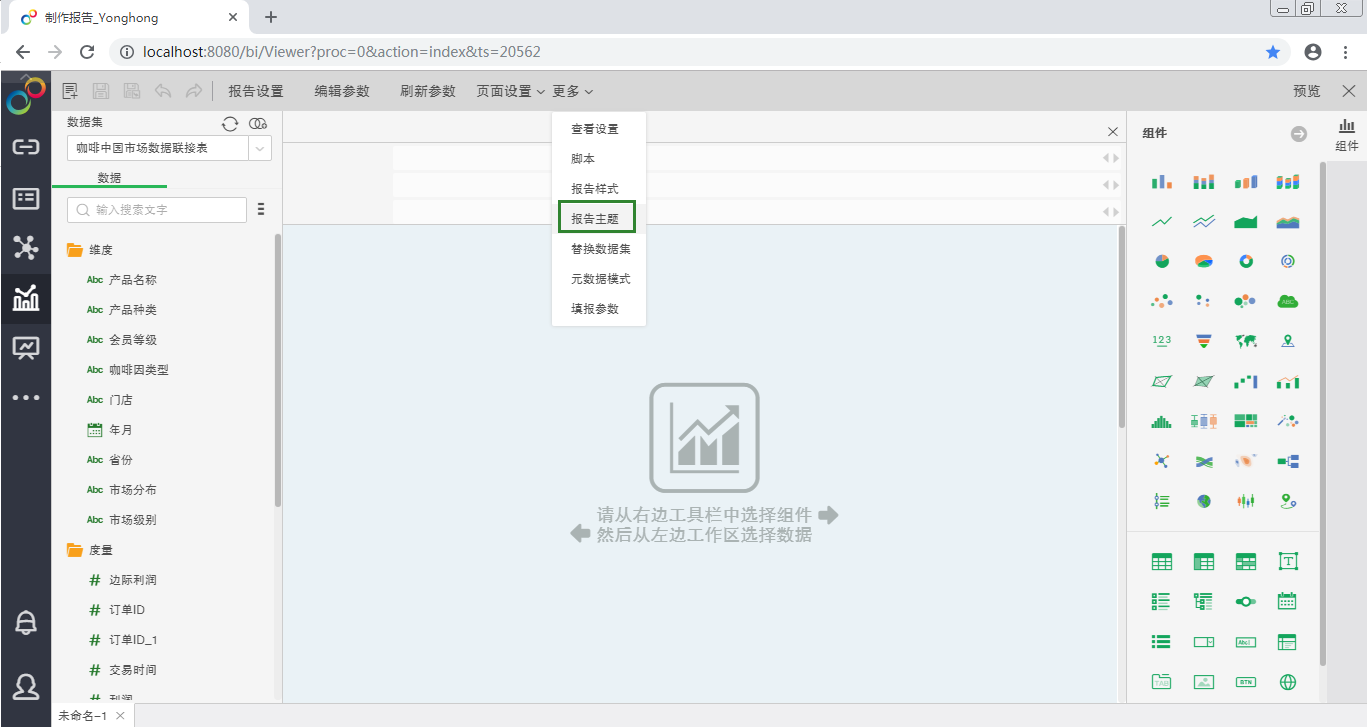Click the new report icon in toolbar

pyautogui.click(x=70, y=91)
